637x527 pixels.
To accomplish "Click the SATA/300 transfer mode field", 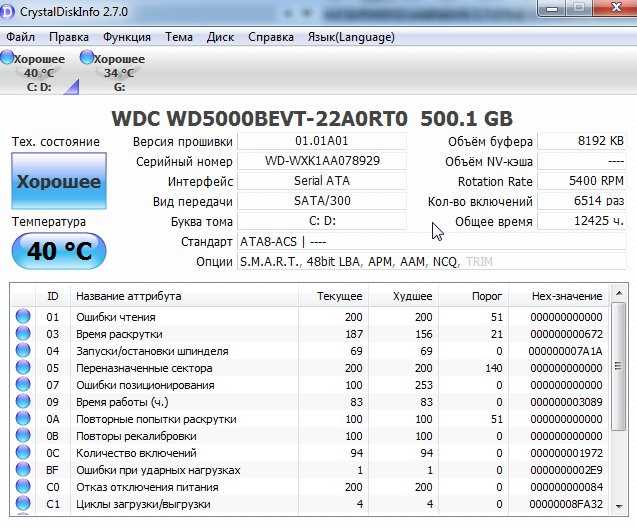I will [322, 201].
